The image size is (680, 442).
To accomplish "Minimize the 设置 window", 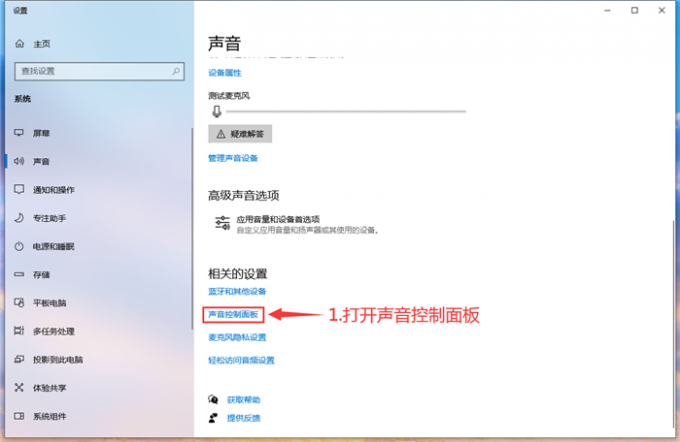I will click(607, 10).
